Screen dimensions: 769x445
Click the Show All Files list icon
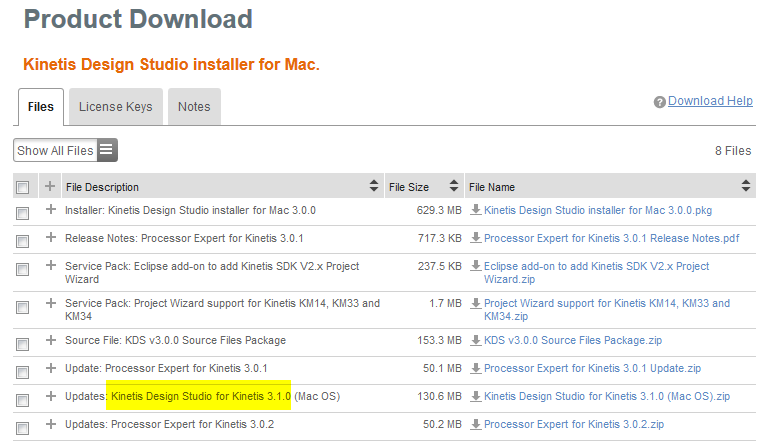(107, 150)
